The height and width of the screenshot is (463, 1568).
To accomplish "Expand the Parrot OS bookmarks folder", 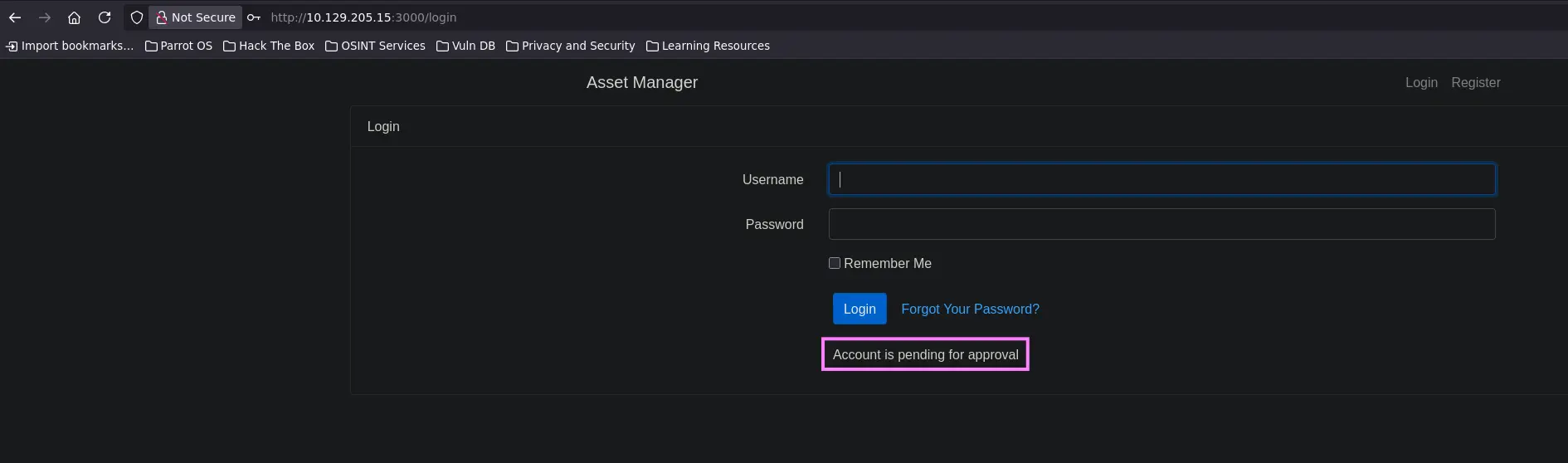I will pyautogui.click(x=178, y=46).
